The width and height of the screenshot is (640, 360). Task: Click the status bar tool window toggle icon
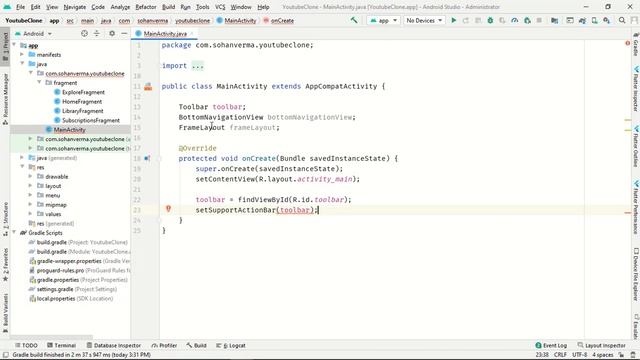coord(5,355)
